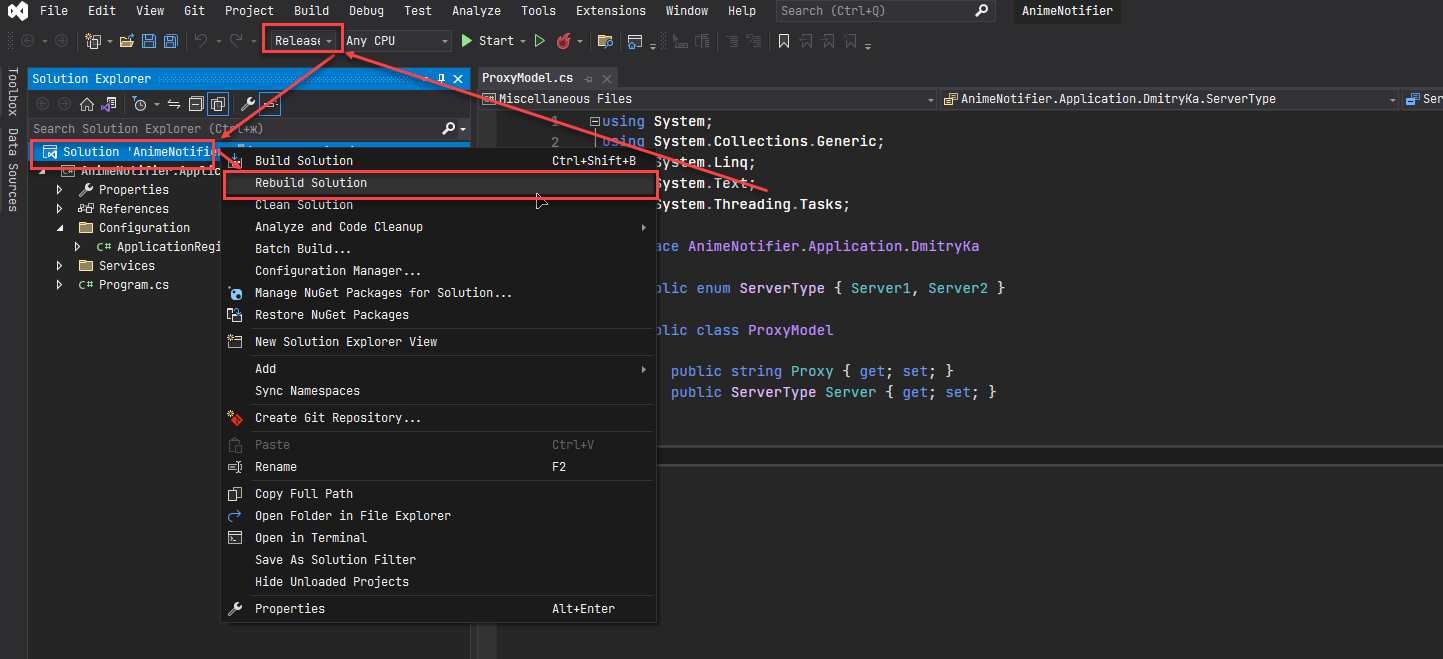Select Rebuild Solution from context menu
The image size is (1443, 659).
[311, 183]
